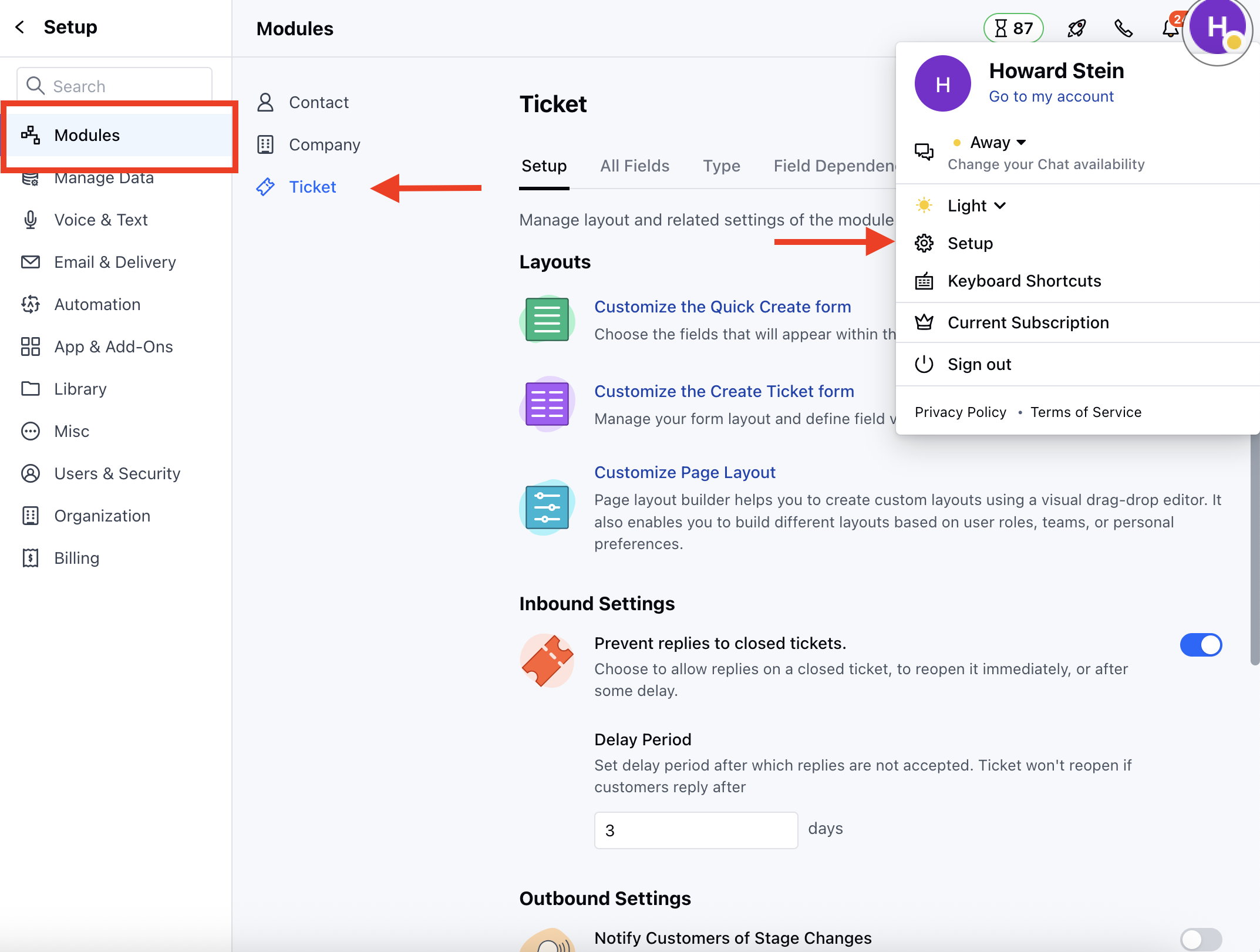Click the Sign out power icon
The height and width of the screenshot is (952, 1260).
(924, 364)
